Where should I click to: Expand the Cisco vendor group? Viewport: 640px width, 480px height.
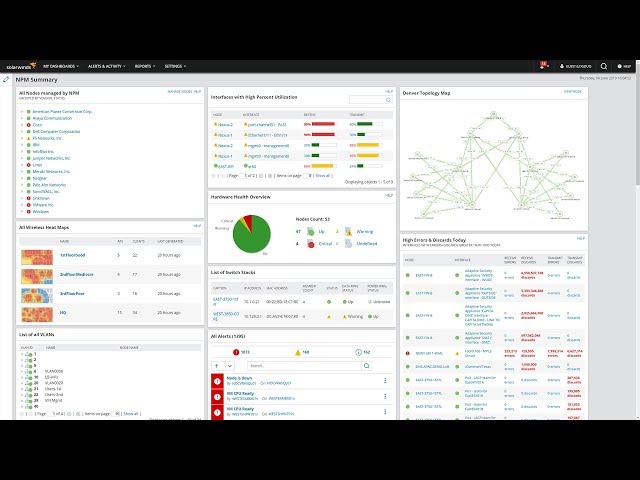pos(22,125)
